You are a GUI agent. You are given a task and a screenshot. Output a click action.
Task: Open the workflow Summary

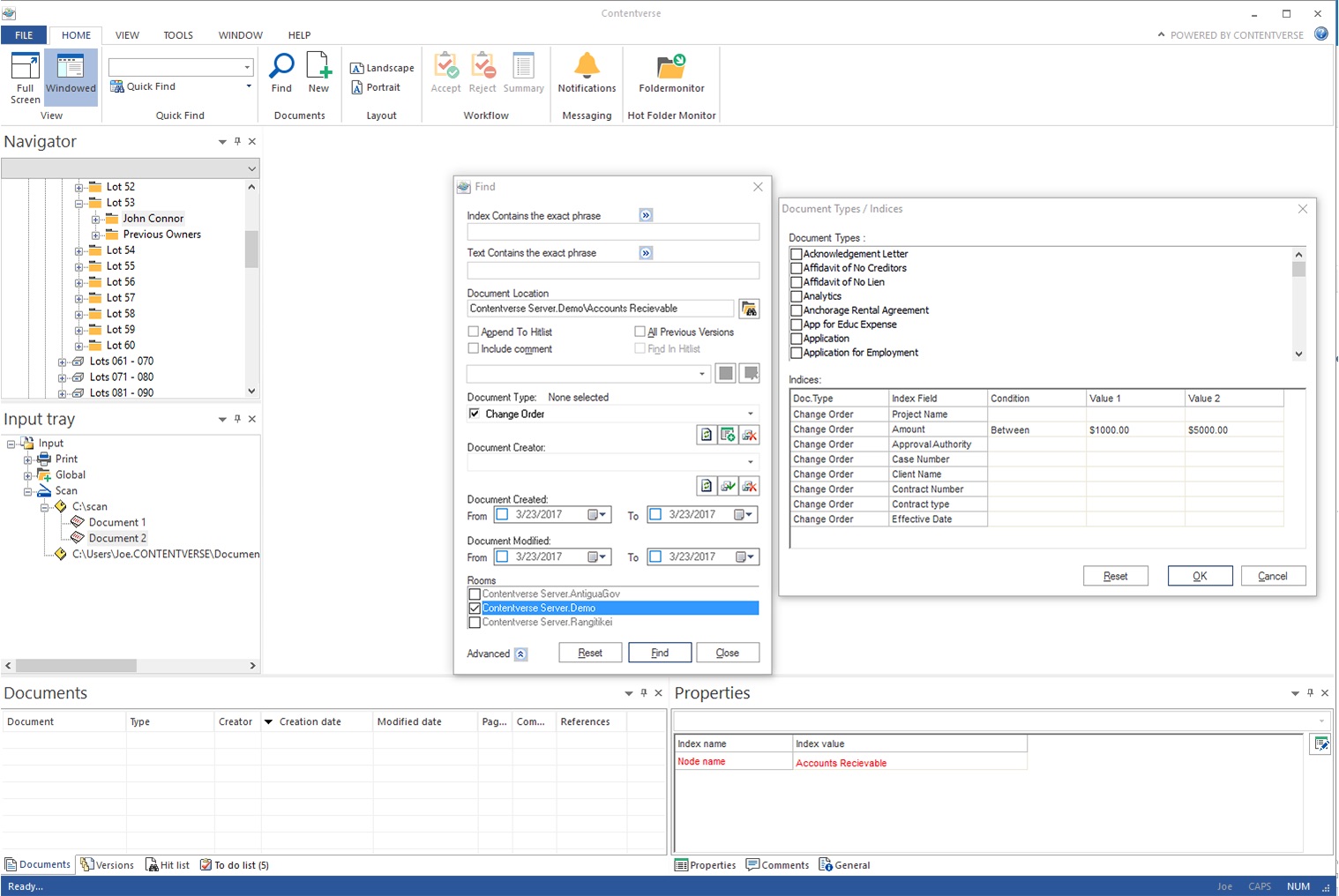524,73
